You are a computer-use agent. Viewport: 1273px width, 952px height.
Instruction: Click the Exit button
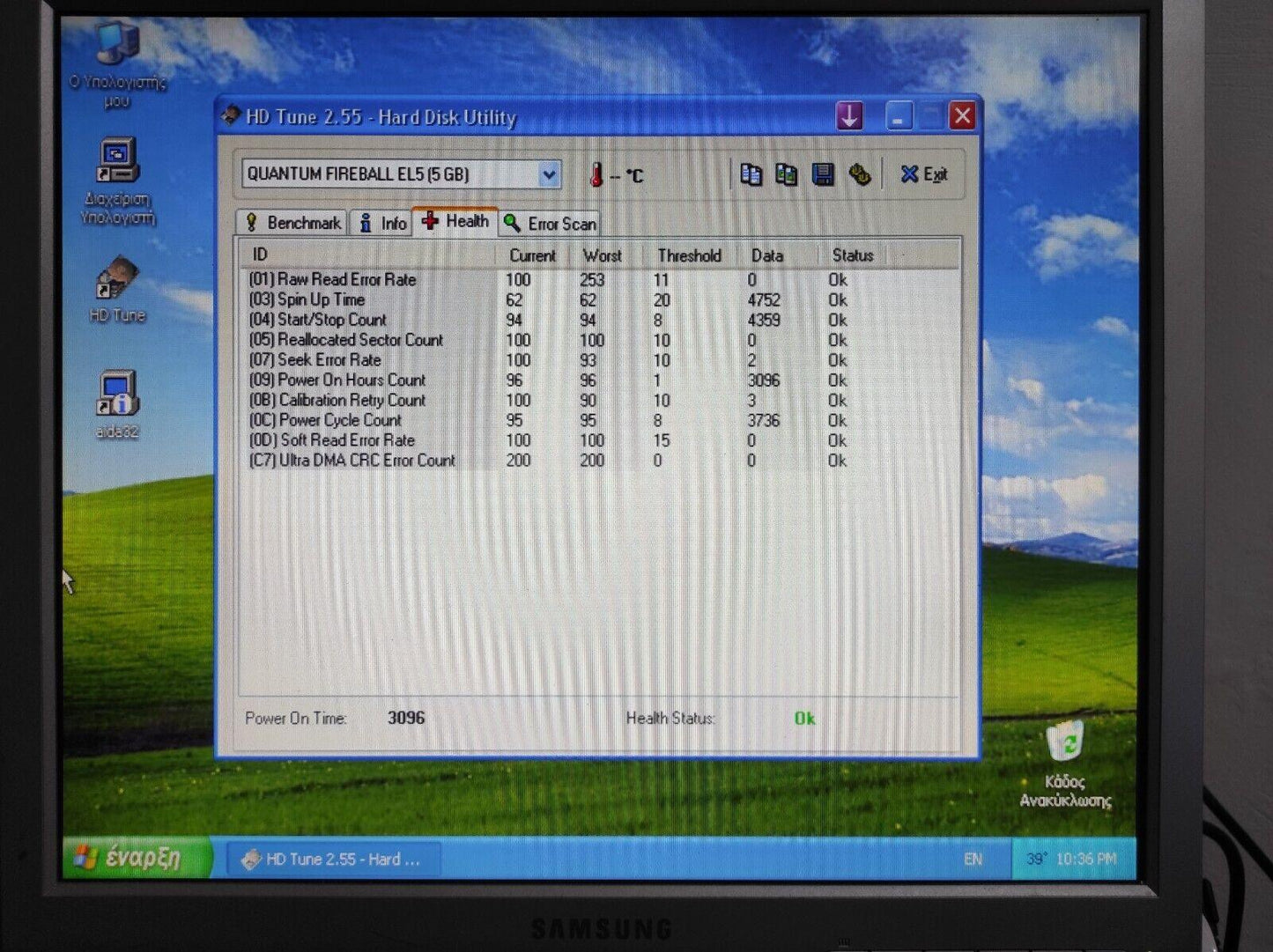pyautogui.click(x=924, y=174)
